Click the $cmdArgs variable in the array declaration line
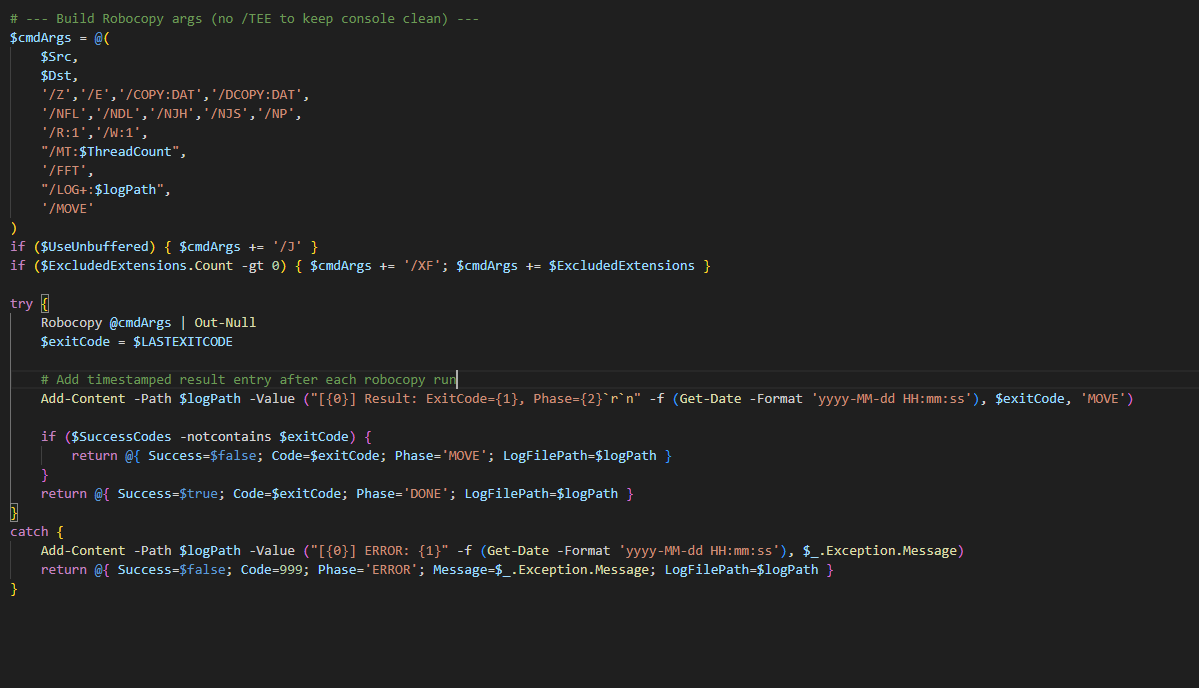The width and height of the screenshot is (1199, 688). point(41,37)
